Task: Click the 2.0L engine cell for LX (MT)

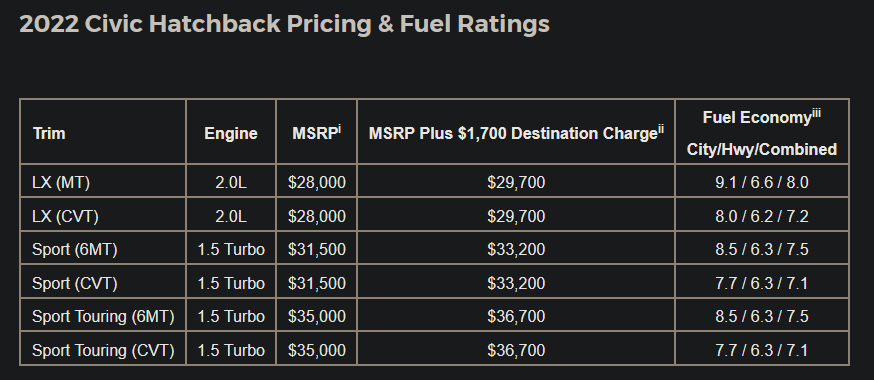Action: point(231,183)
